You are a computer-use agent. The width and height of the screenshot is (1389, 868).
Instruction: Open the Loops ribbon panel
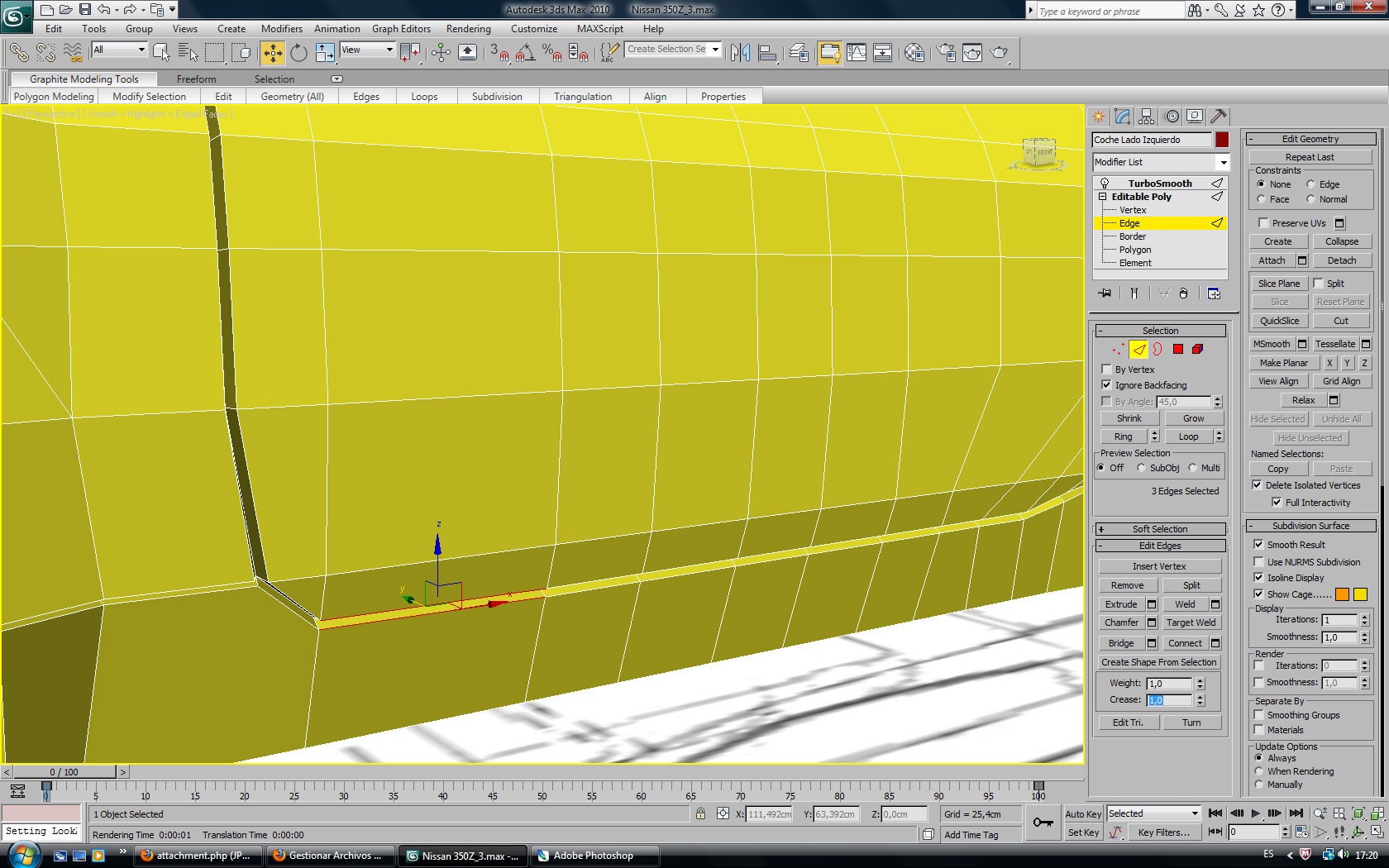click(x=424, y=97)
